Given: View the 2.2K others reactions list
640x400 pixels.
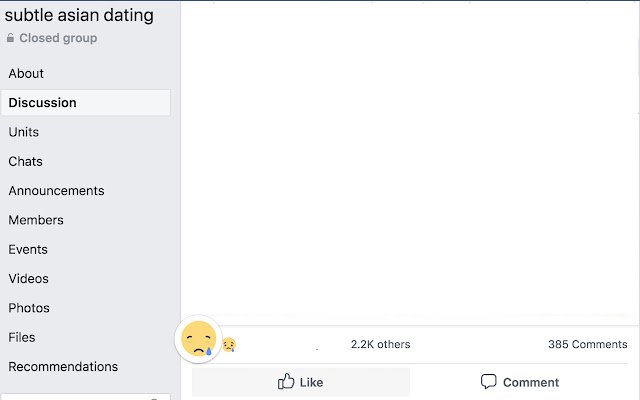Looking at the screenshot, I should click(x=380, y=344).
